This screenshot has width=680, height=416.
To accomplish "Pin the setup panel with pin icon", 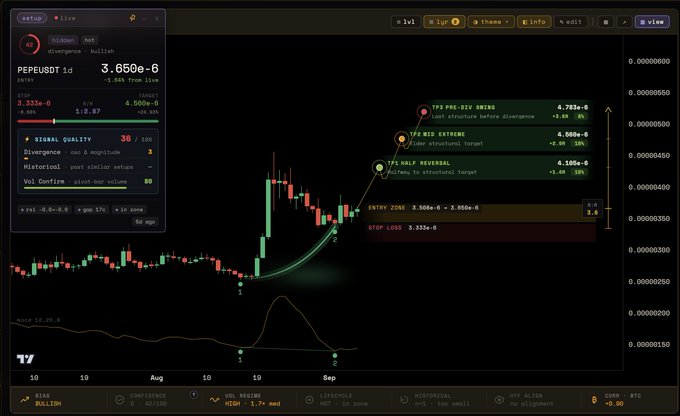I will [132, 18].
